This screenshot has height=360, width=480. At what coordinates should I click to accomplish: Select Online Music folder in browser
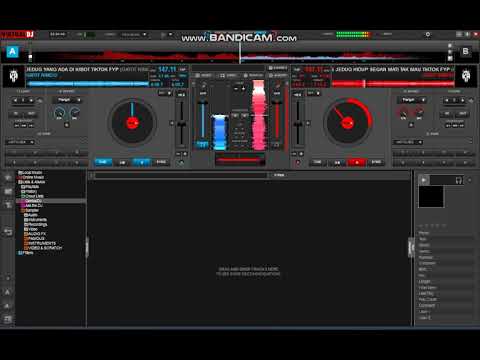pos(31,177)
